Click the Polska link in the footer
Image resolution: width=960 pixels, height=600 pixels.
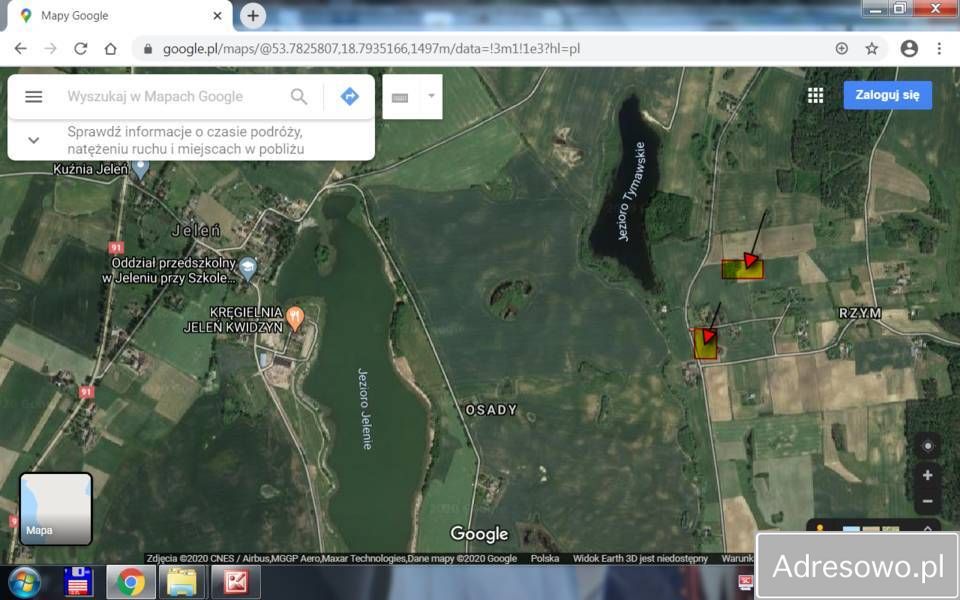[x=545, y=558]
